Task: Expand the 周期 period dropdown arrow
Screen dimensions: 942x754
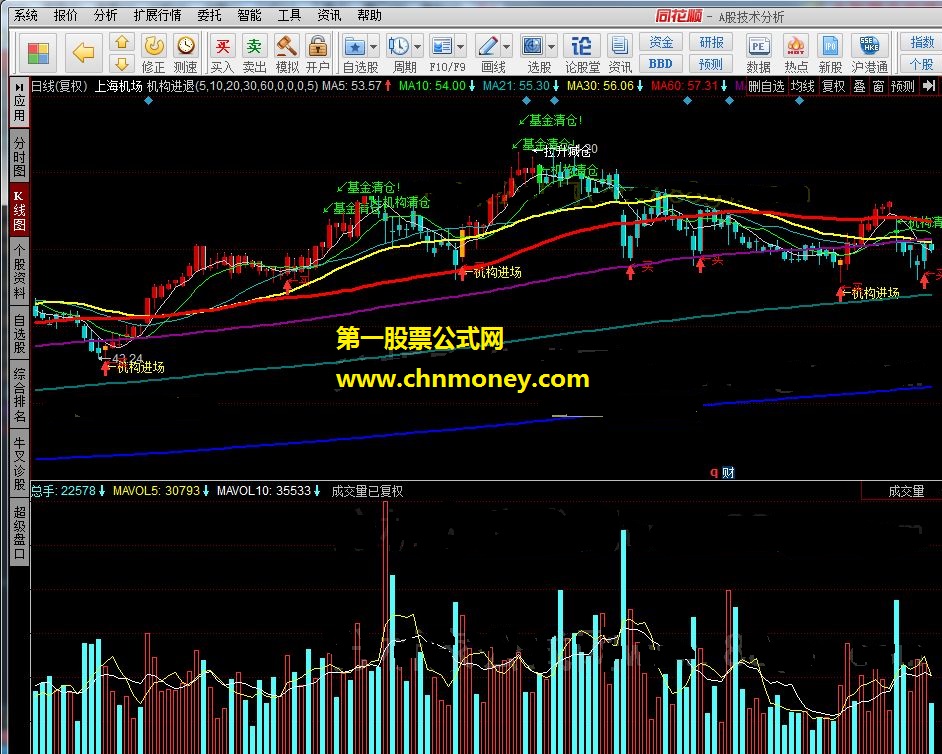Action: click(418, 46)
